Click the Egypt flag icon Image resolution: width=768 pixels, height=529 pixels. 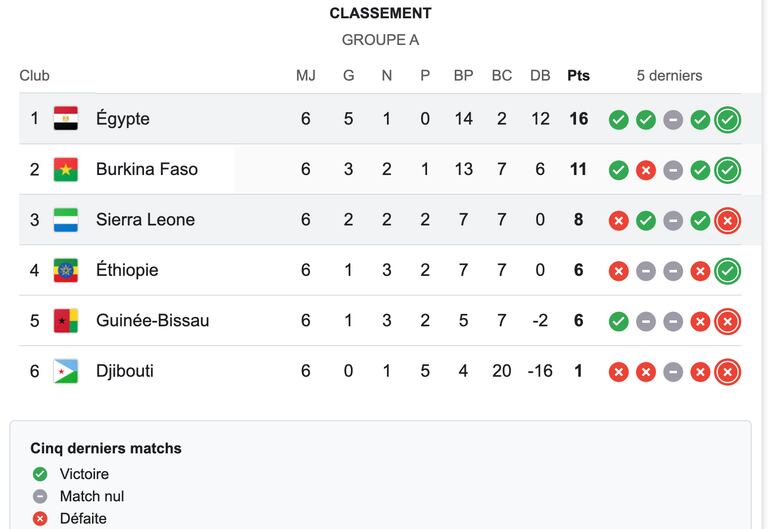[66, 119]
